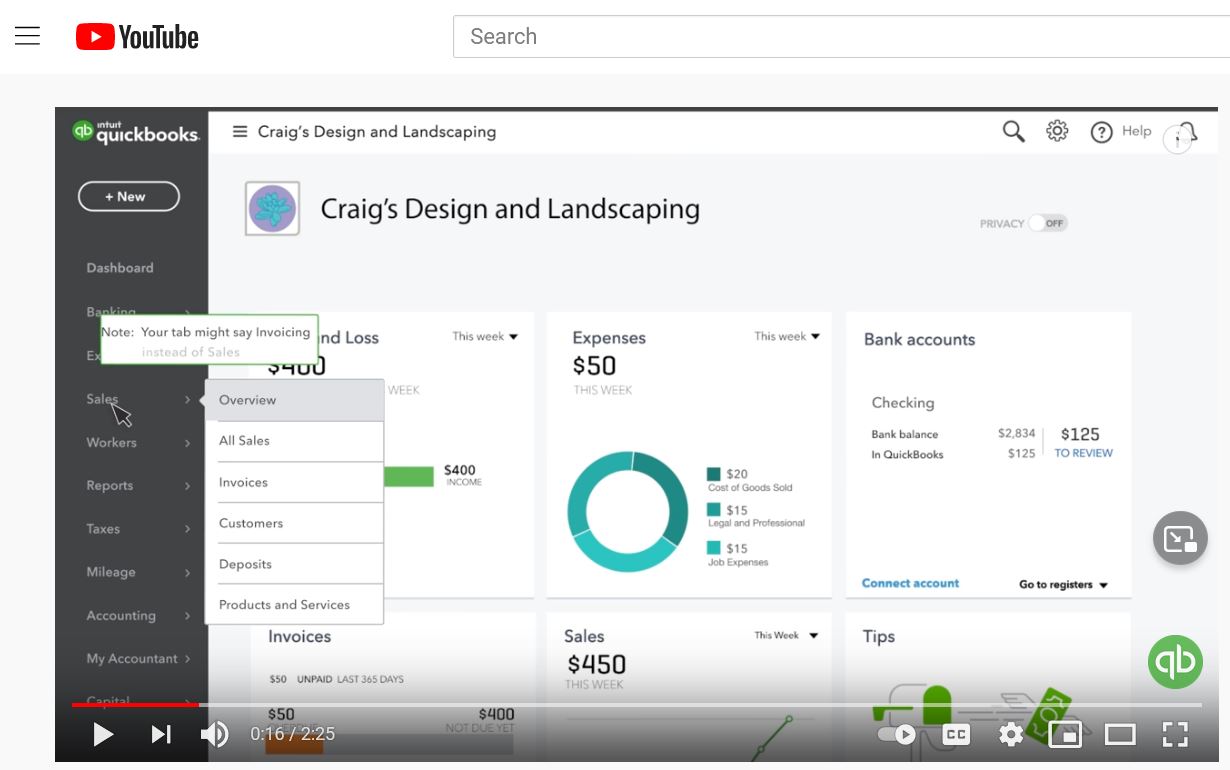Click the TO REVIEW link
The image size is (1230, 770).
click(1084, 453)
